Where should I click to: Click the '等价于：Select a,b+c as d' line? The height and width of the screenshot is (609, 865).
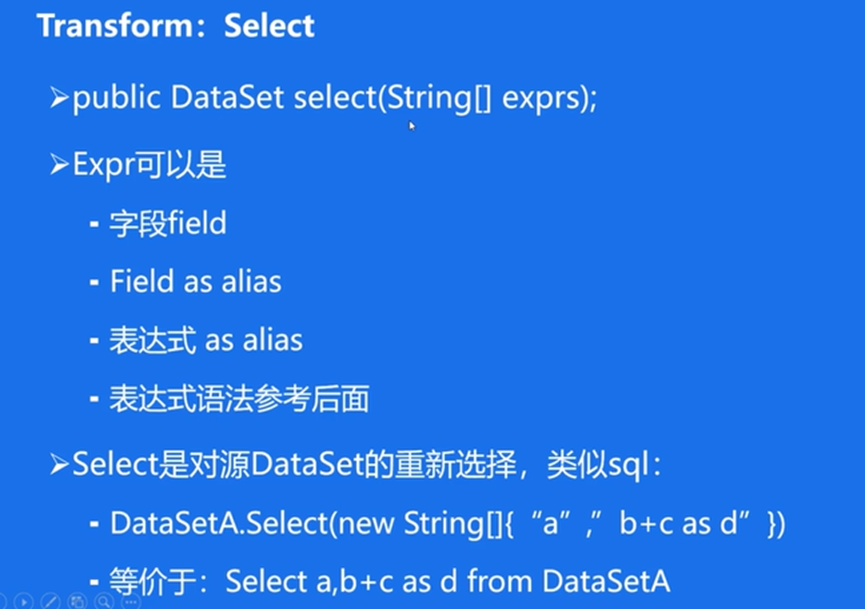(x=390, y=580)
